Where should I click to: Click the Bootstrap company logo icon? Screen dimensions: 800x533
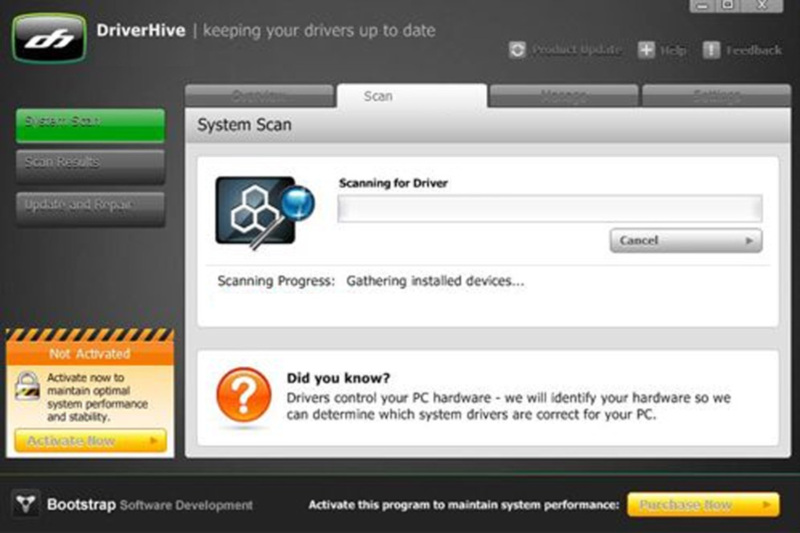pyautogui.click(x=26, y=504)
